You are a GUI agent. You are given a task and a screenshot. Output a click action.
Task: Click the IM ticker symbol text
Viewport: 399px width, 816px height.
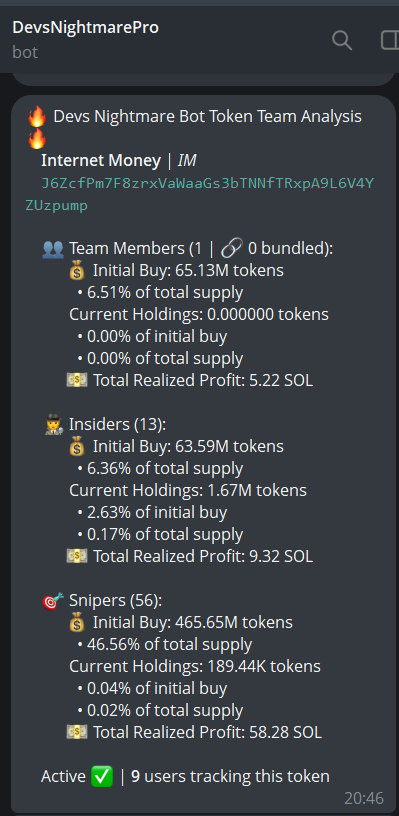click(187, 161)
